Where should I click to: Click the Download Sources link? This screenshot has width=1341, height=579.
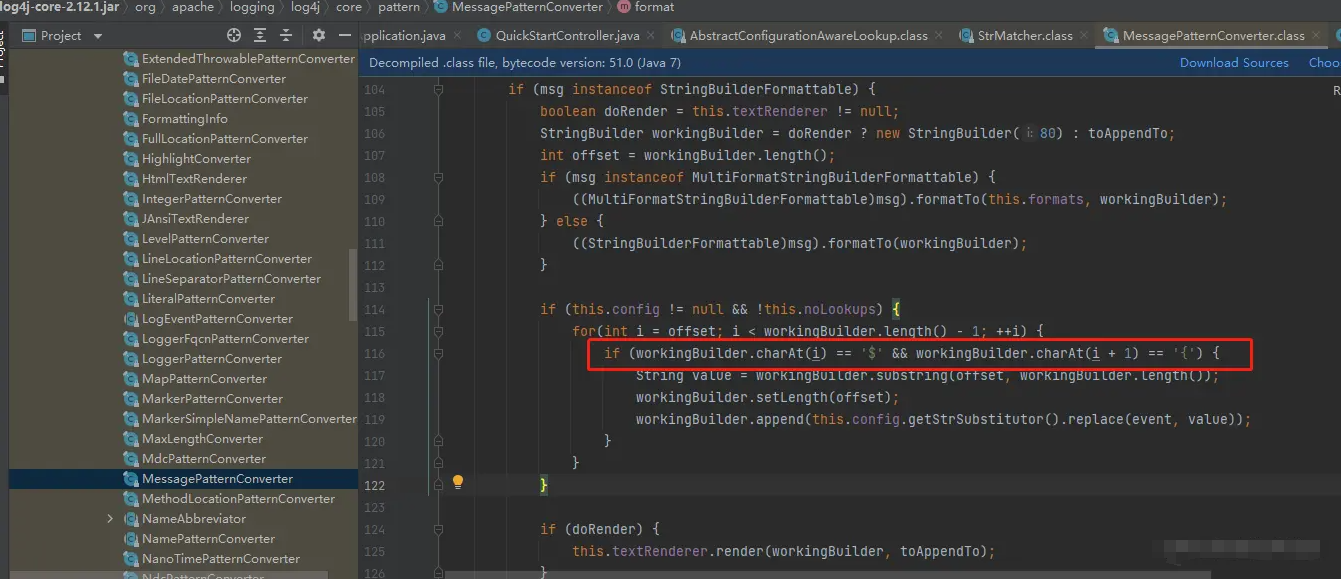click(x=1234, y=62)
